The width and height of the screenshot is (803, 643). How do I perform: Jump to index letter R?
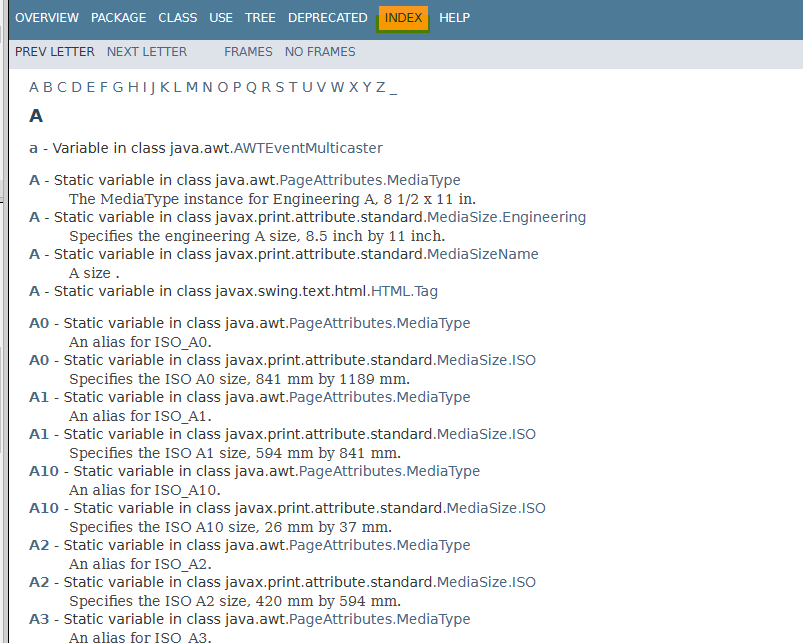coord(266,88)
